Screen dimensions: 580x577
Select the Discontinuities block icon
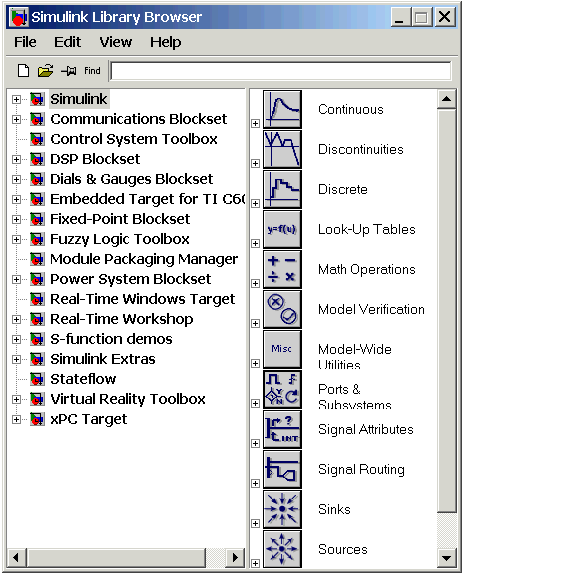click(282, 149)
